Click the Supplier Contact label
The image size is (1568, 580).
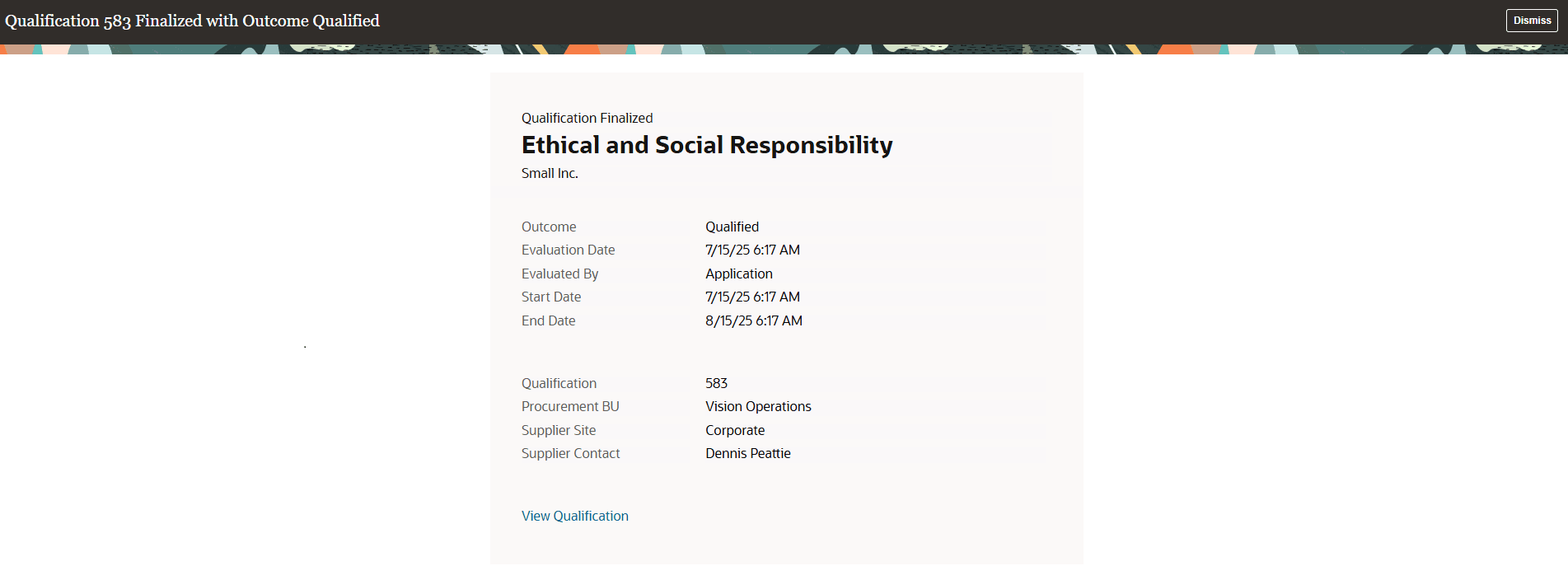click(570, 453)
